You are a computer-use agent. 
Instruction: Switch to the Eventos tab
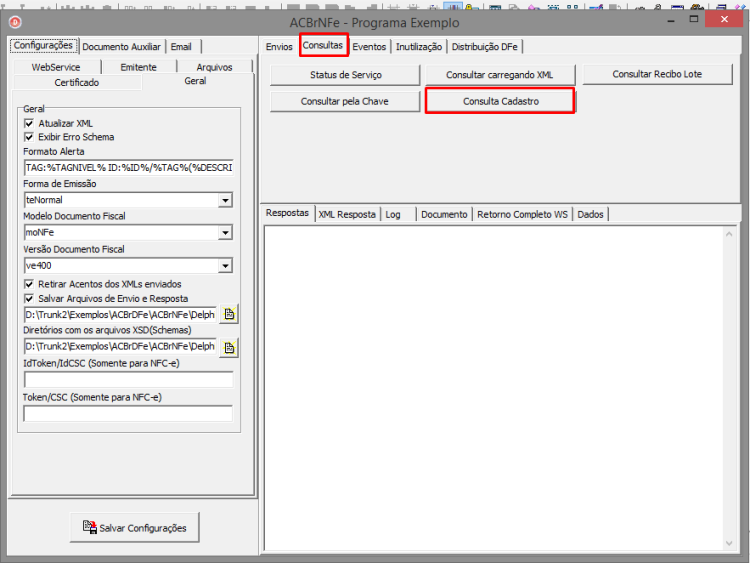coord(369,47)
